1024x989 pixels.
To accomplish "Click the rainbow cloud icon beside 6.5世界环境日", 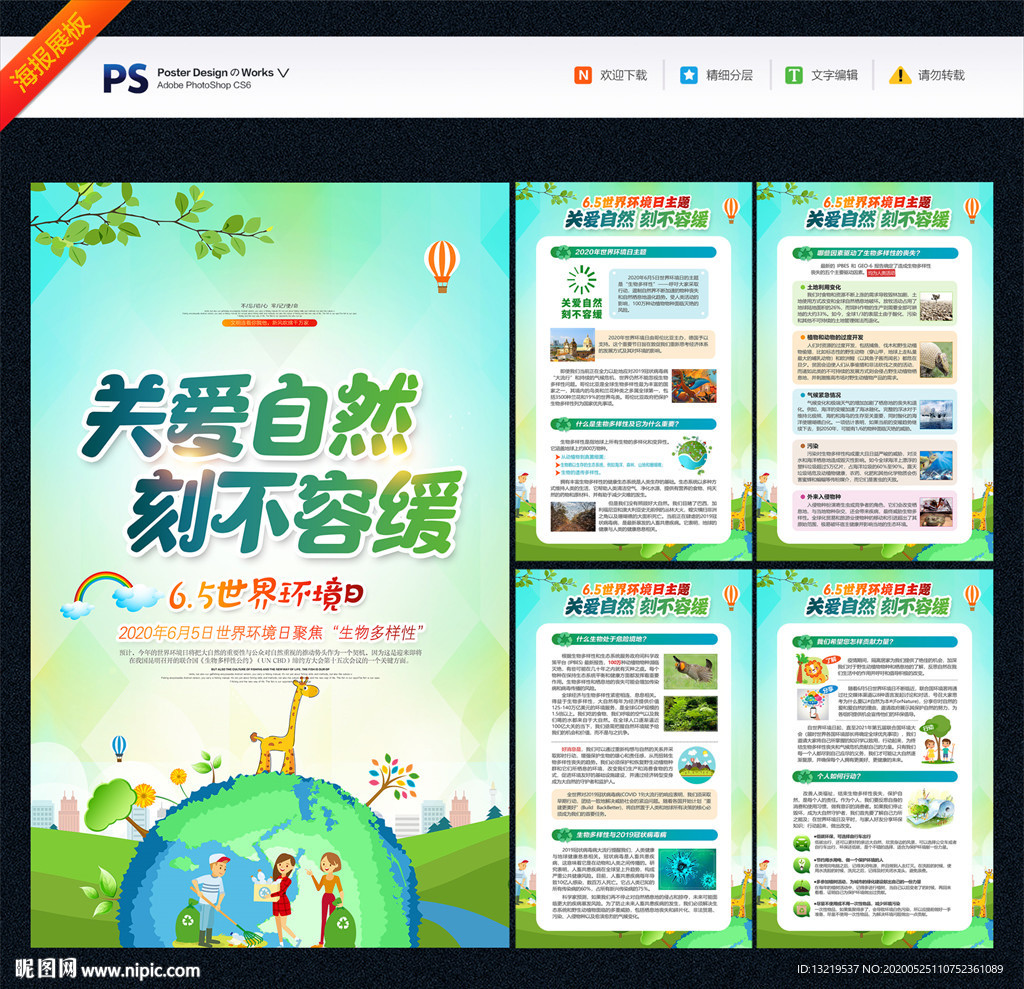I will 99,593.
